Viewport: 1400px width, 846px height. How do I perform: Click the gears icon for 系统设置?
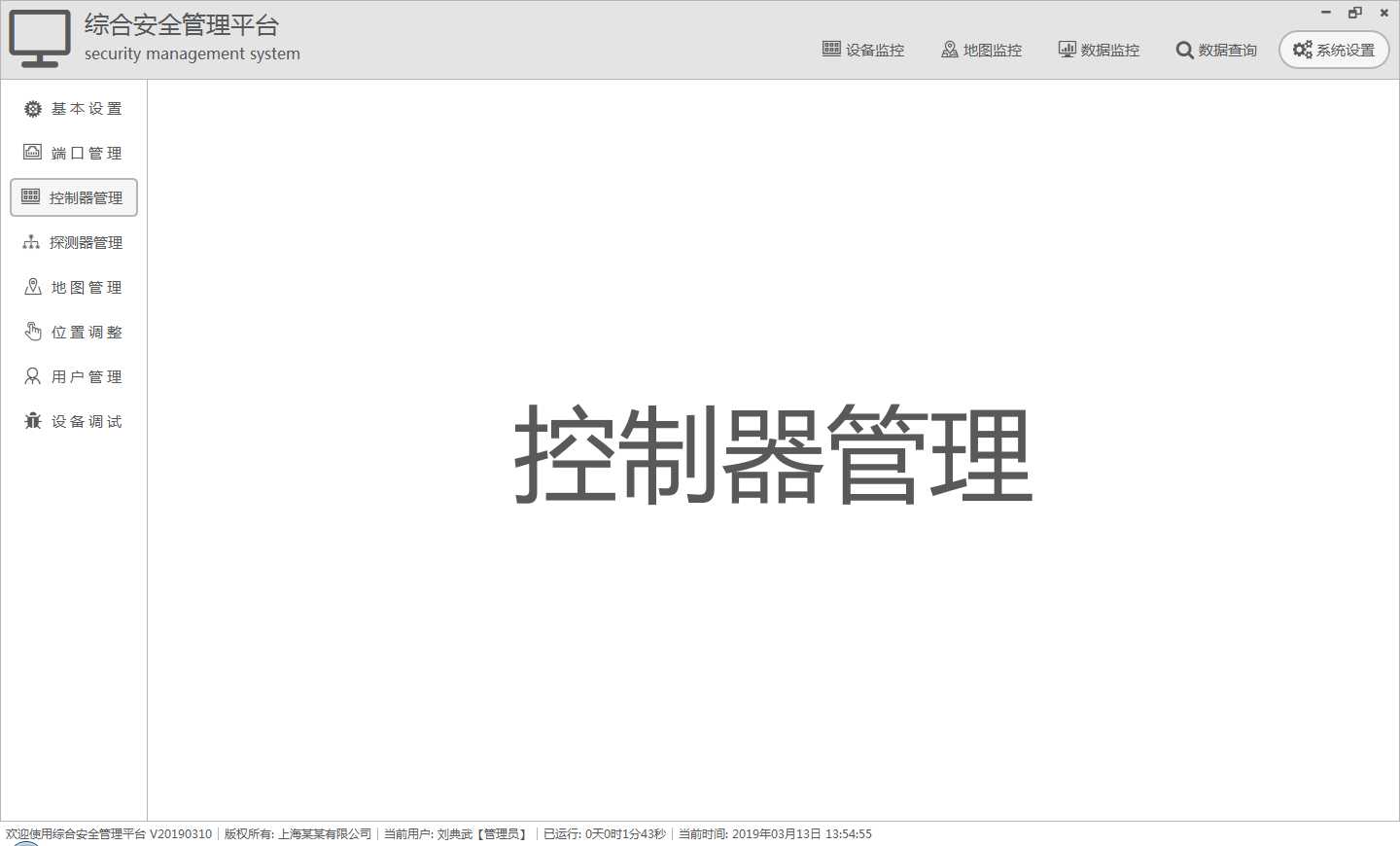click(1303, 49)
